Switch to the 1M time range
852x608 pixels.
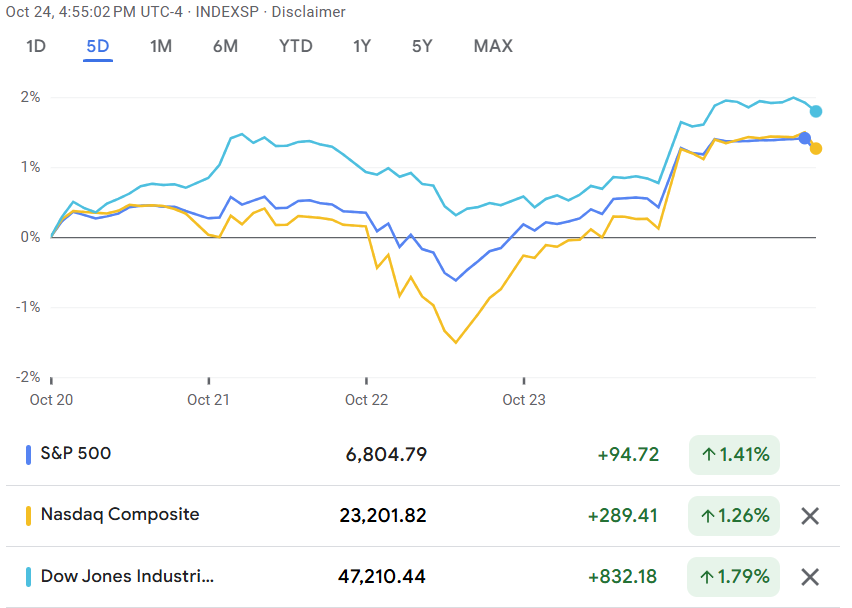(161, 46)
